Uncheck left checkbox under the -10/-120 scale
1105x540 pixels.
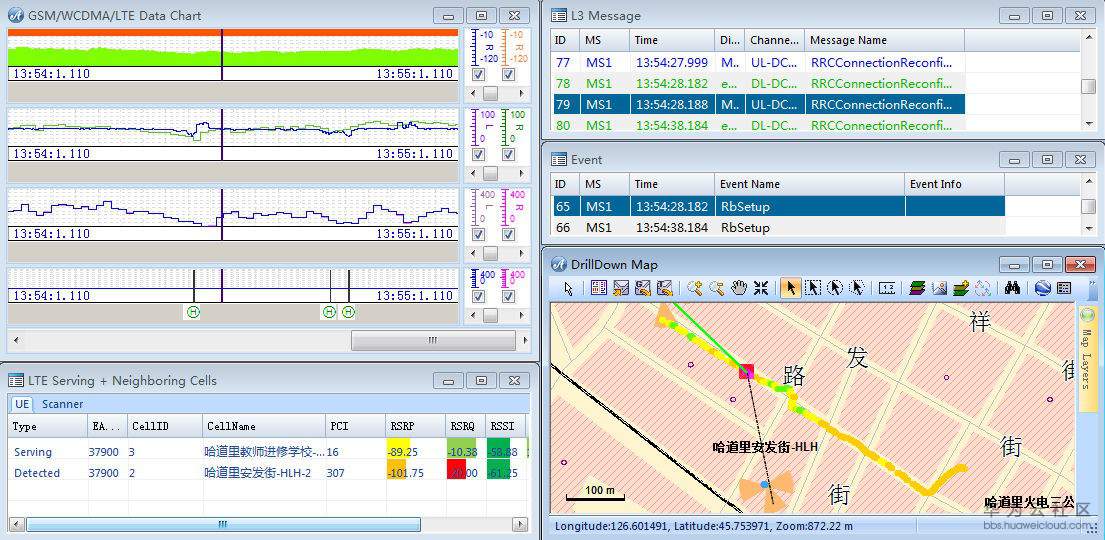[479, 75]
